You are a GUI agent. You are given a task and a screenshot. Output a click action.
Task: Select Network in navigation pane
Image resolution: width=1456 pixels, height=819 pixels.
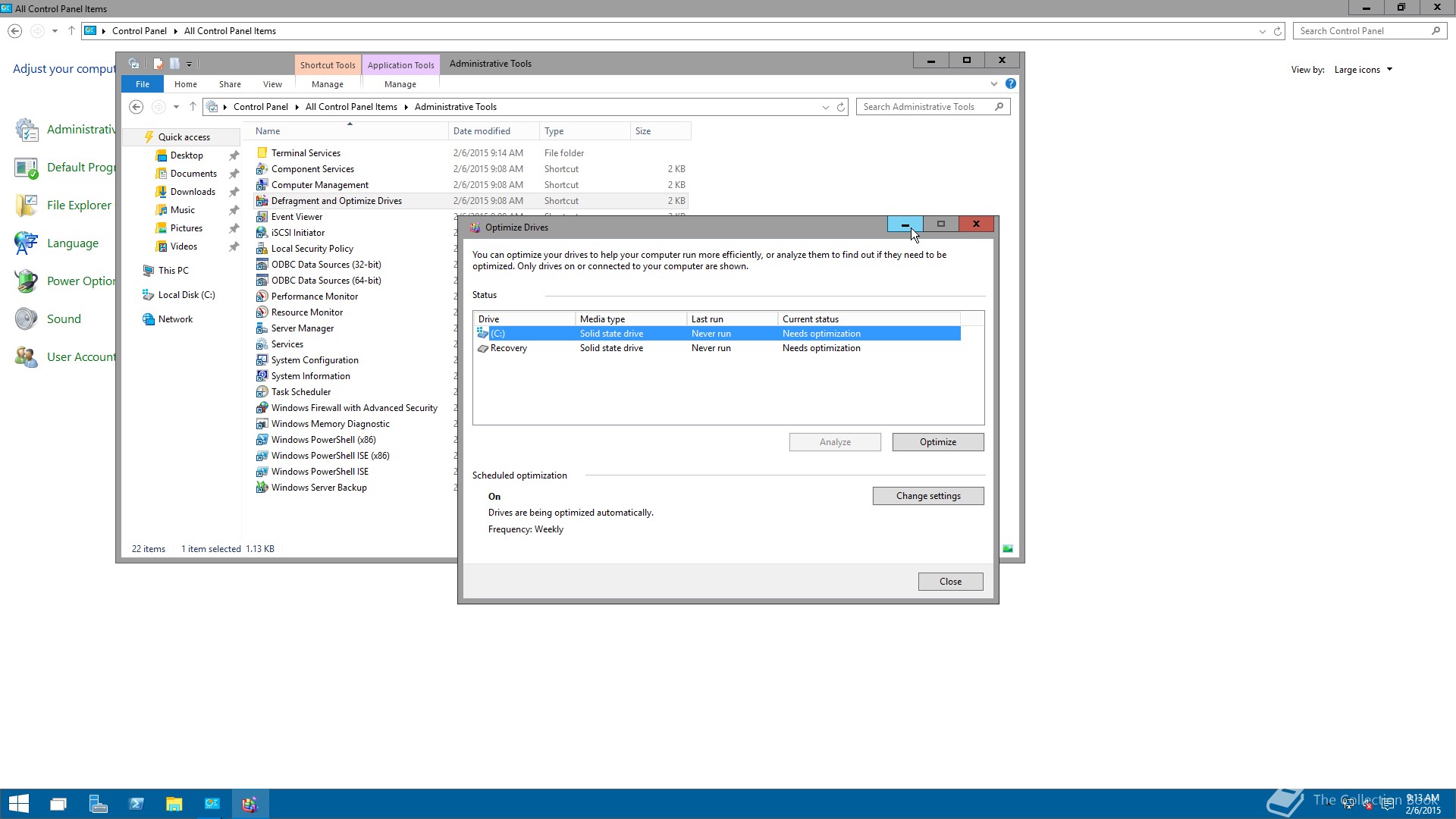(x=175, y=319)
